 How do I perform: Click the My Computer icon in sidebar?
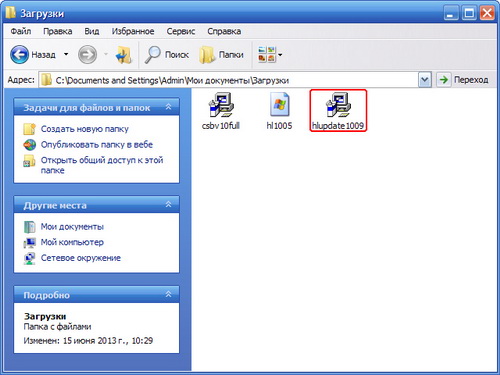[x=30, y=243]
